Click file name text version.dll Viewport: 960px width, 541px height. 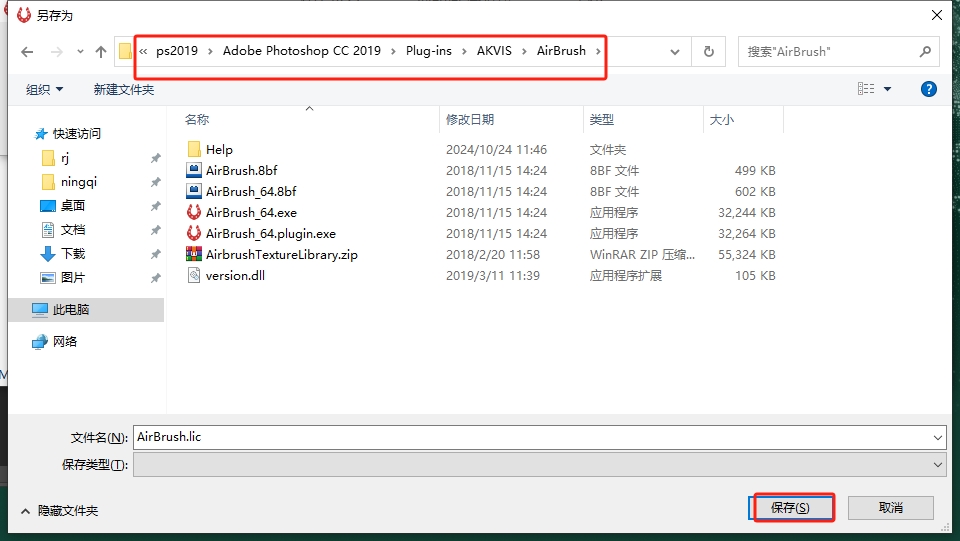pyautogui.click(x=235, y=275)
